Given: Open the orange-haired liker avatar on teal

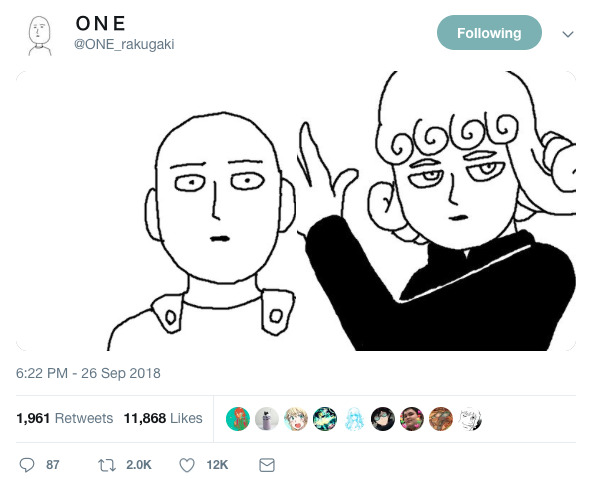Looking at the screenshot, I should point(238,419).
